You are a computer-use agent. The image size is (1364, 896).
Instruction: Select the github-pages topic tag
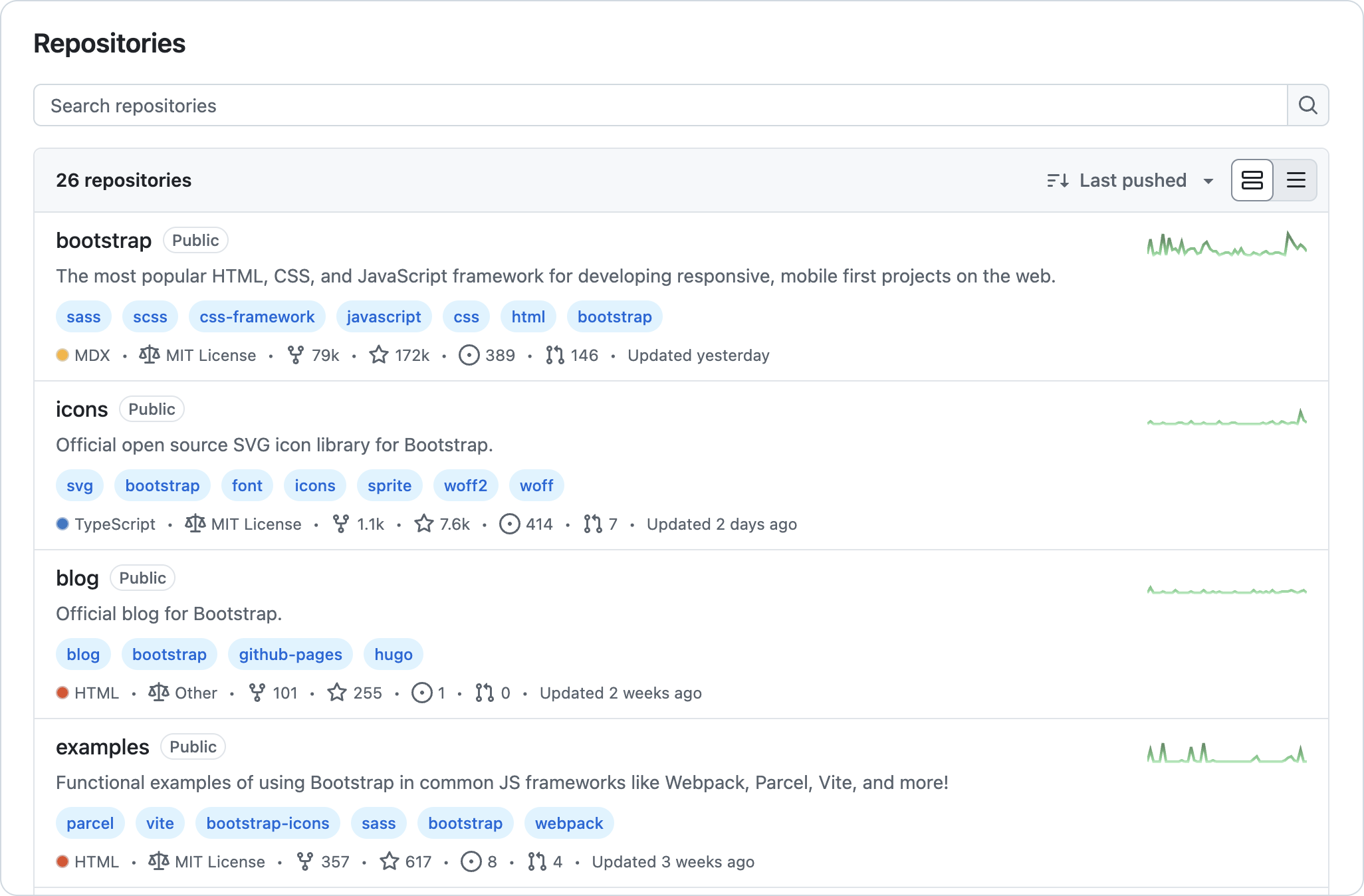point(290,654)
